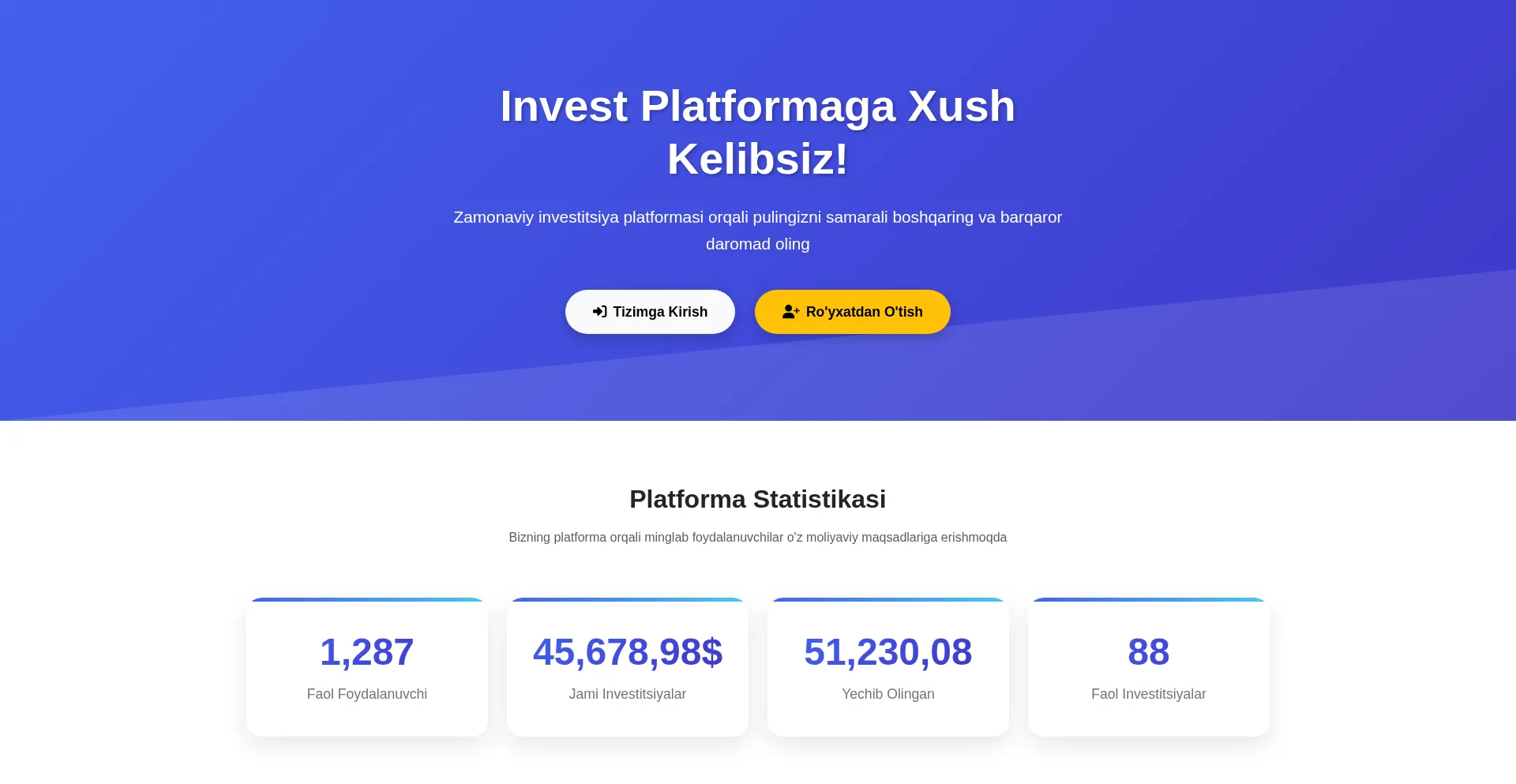Click gradient top bar of Faol Investitsiyalar card

1148,600
